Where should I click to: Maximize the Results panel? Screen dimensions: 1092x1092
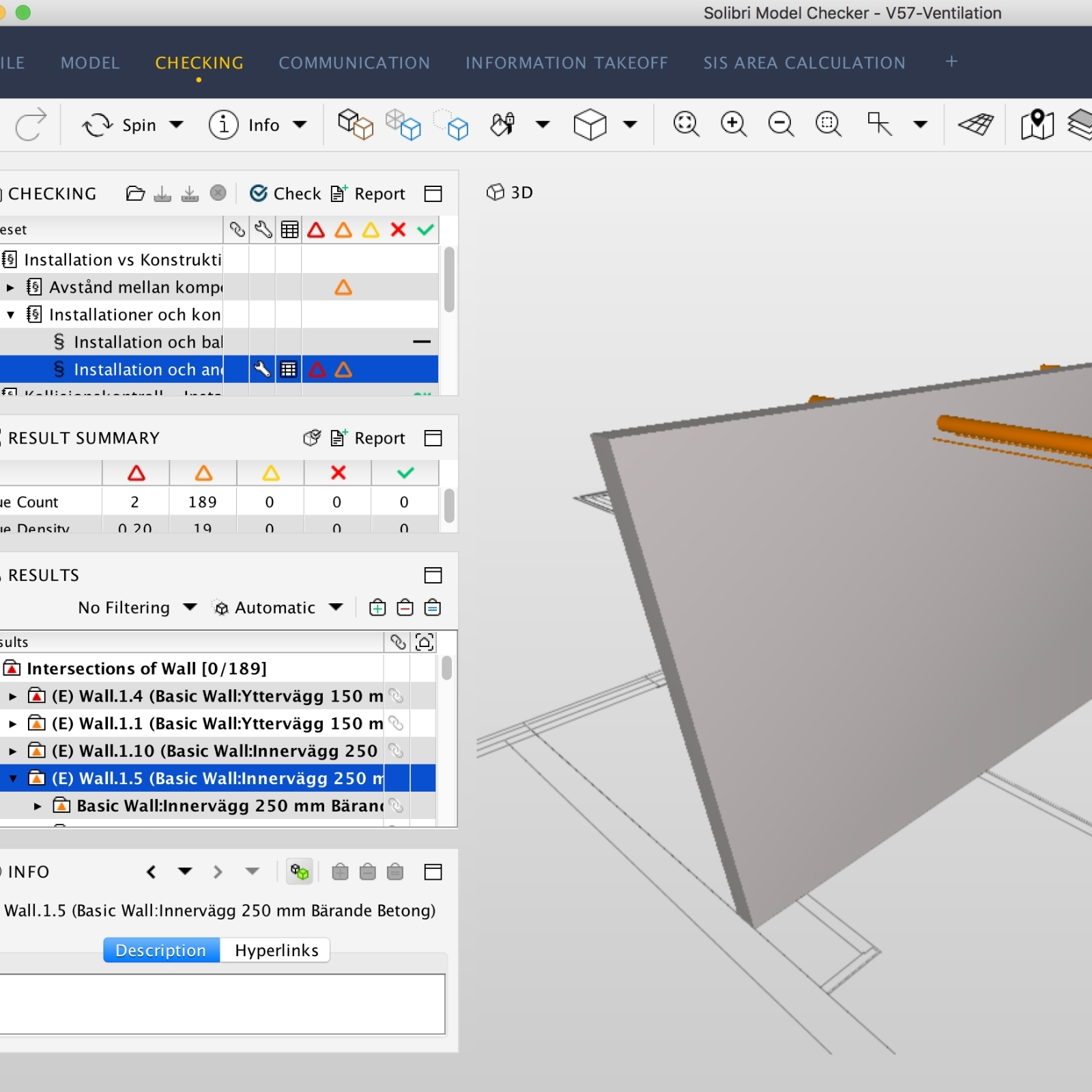[x=433, y=575]
